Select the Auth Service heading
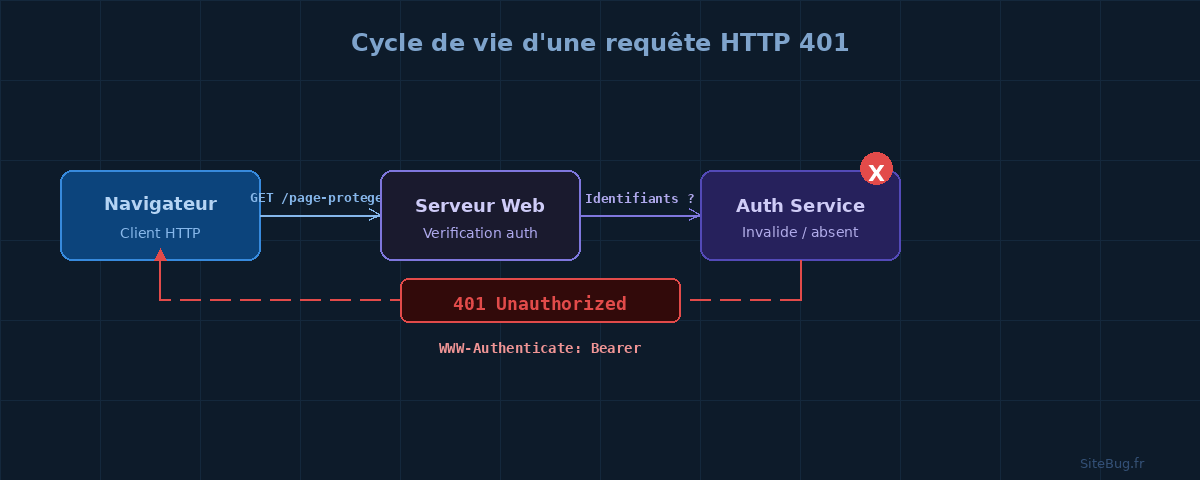This screenshot has width=1200, height=480. coord(800,205)
